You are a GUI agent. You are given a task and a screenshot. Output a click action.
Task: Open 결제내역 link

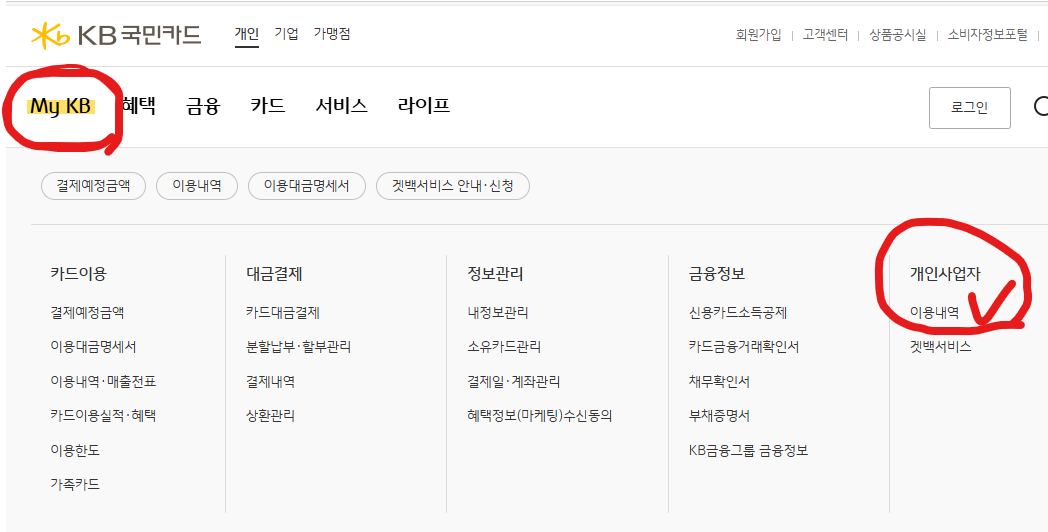pos(270,381)
